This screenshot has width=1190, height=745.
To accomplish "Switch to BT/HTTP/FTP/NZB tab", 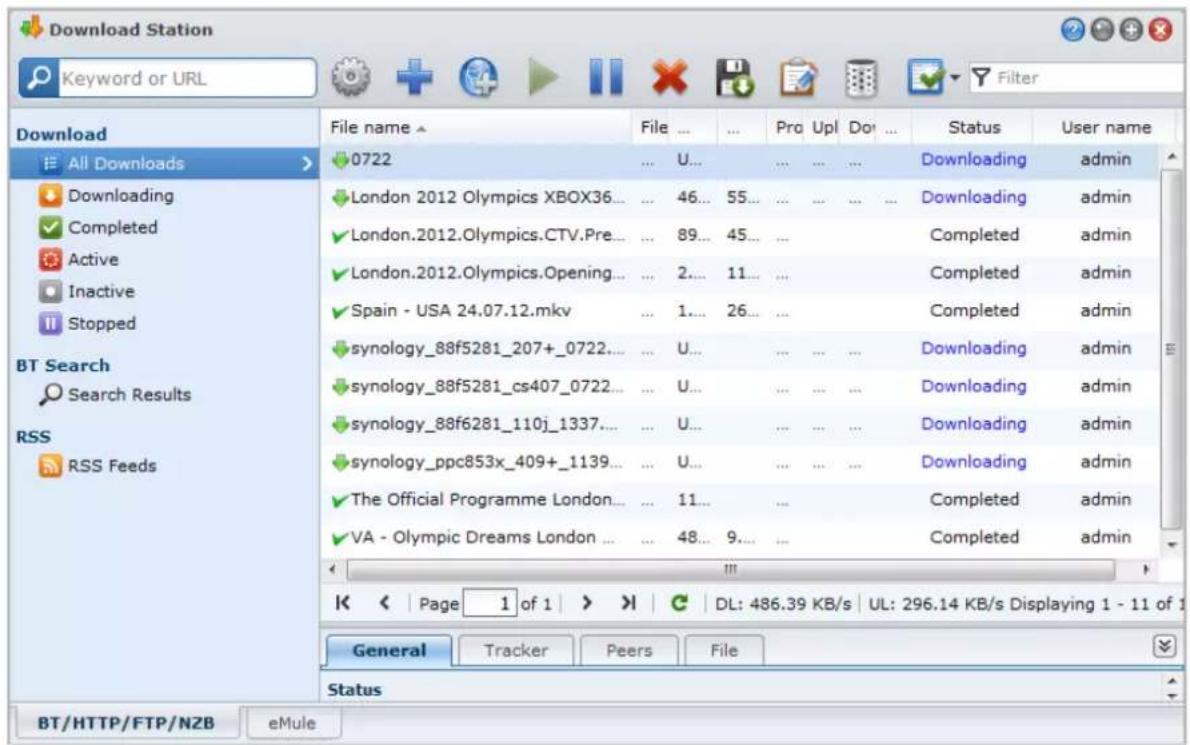I will pyautogui.click(x=126, y=723).
